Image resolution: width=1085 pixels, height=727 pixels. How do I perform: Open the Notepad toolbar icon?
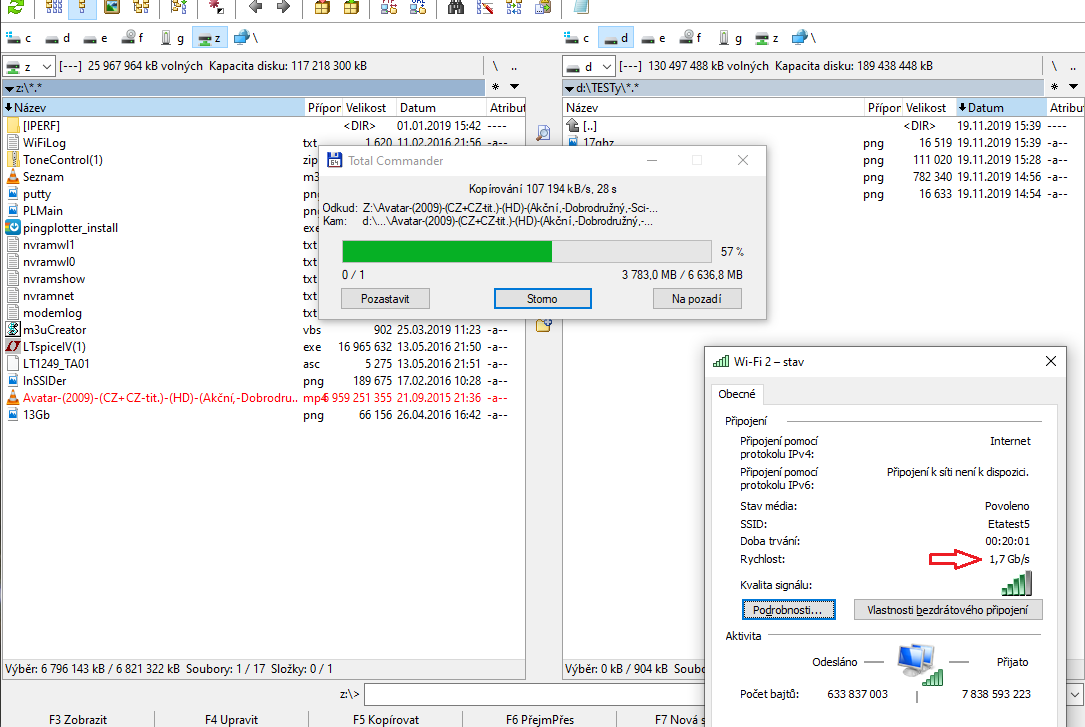pos(581,7)
